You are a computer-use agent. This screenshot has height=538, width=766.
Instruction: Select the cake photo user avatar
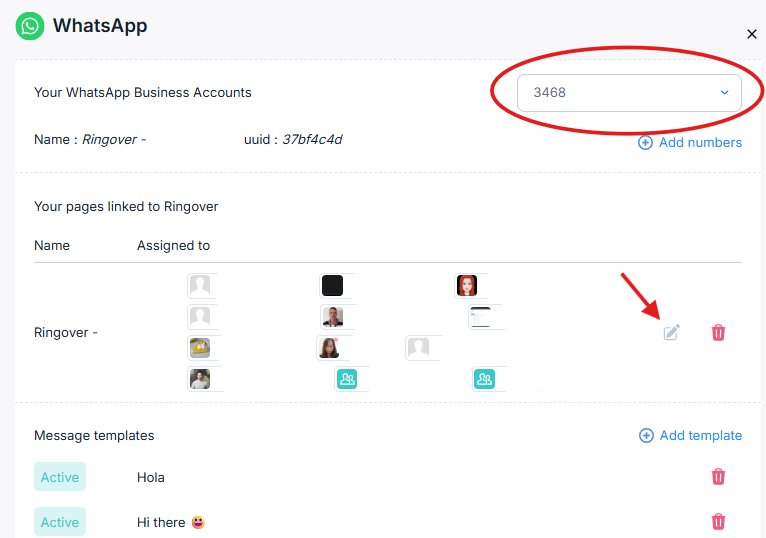[200, 348]
